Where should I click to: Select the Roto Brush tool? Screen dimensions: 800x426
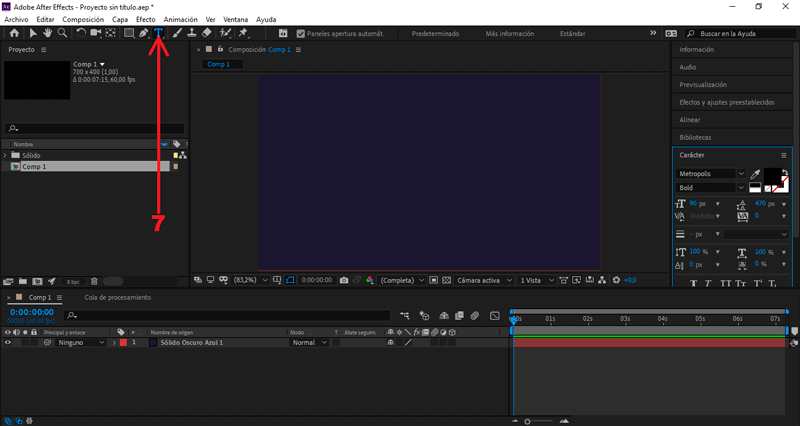tap(224, 33)
